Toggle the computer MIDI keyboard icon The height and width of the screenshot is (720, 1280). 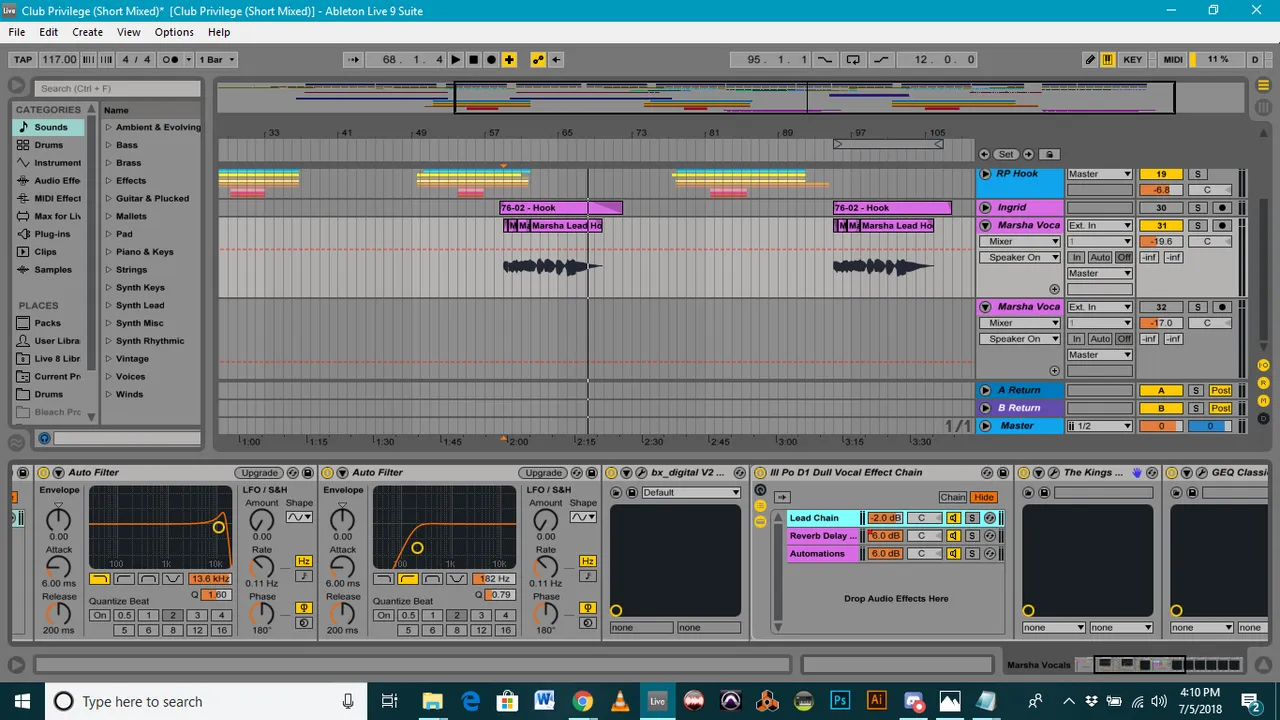click(1108, 60)
